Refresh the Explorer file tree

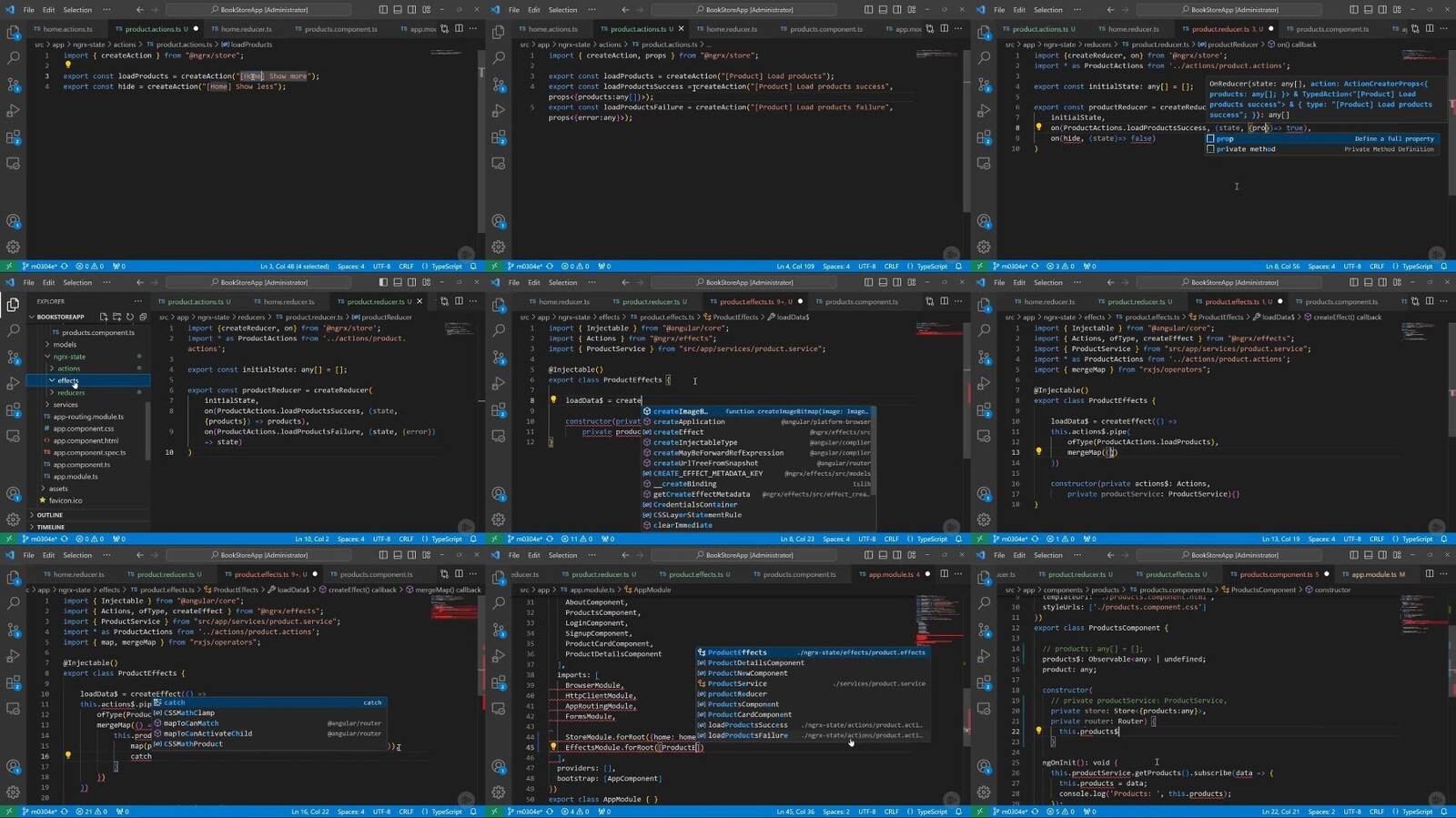pyautogui.click(x=130, y=317)
